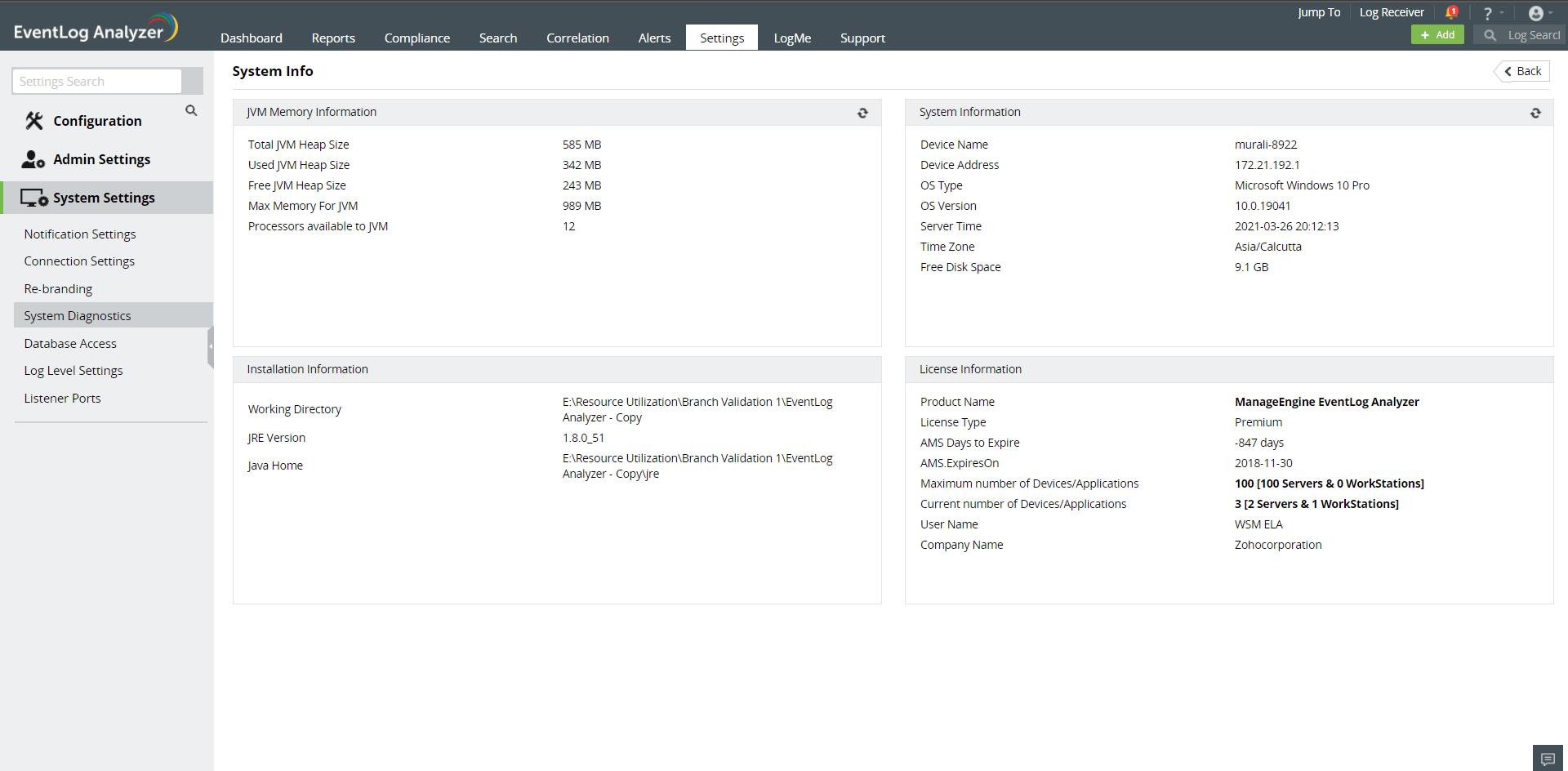Viewport: 1568px width, 771px height.
Task: Open the Re-branding page
Action: point(58,289)
